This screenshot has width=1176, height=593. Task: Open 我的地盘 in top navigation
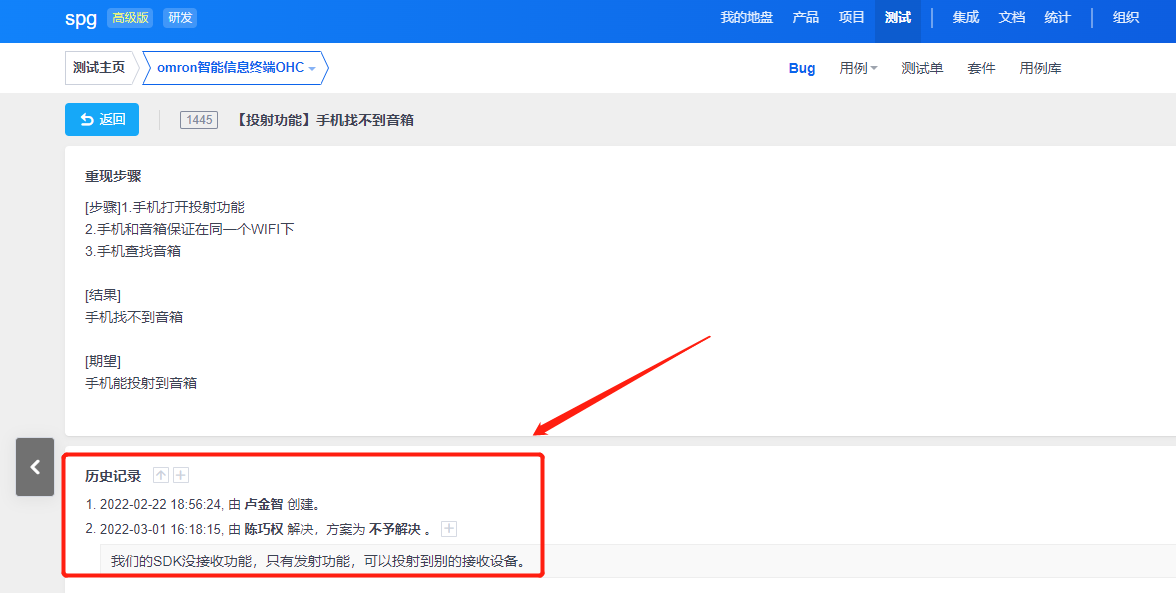pyautogui.click(x=746, y=18)
